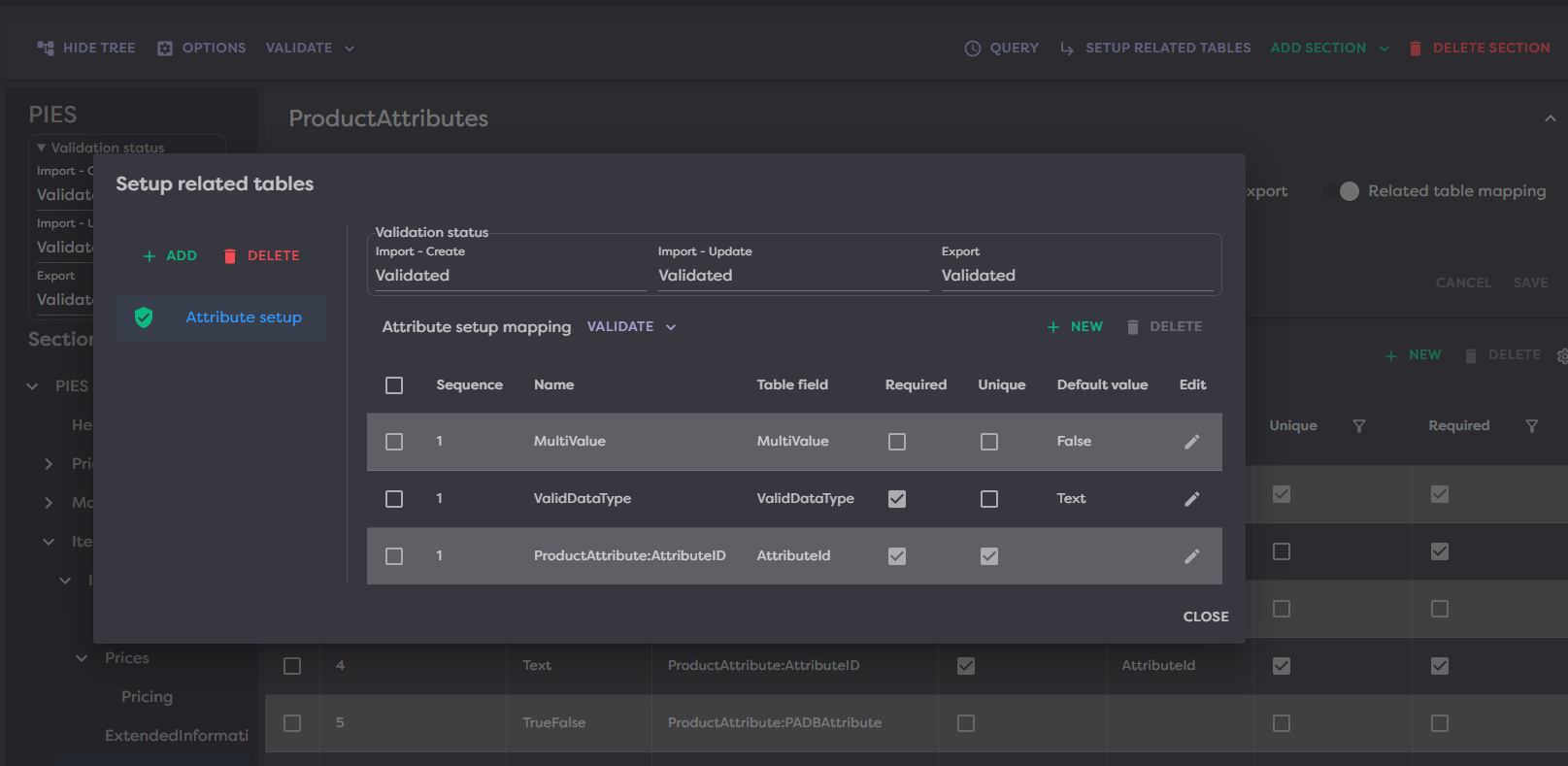The width and height of the screenshot is (1568, 766).
Task: Collapse the ProductAttributes section chevron
Action: (1550, 118)
